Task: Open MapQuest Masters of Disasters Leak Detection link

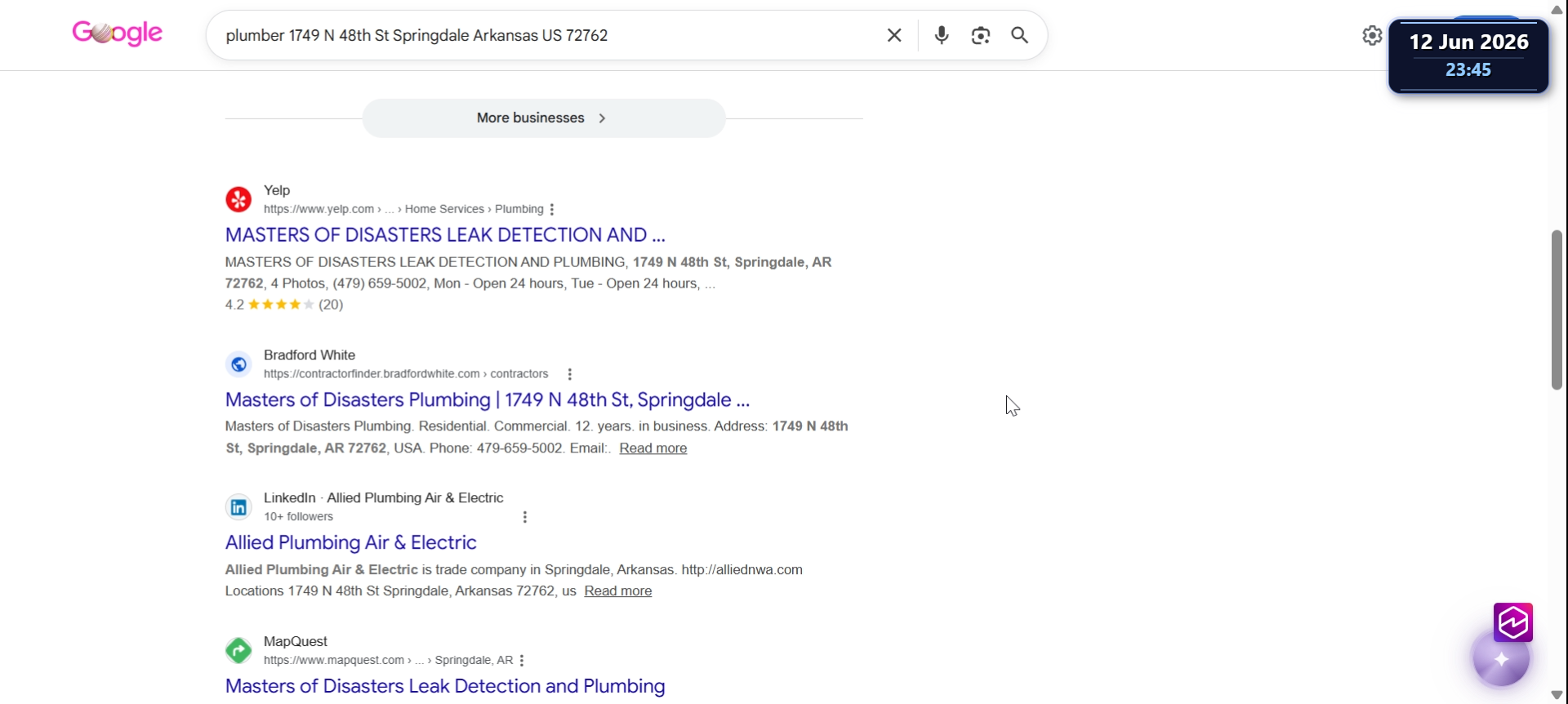Action: pos(445,687)
